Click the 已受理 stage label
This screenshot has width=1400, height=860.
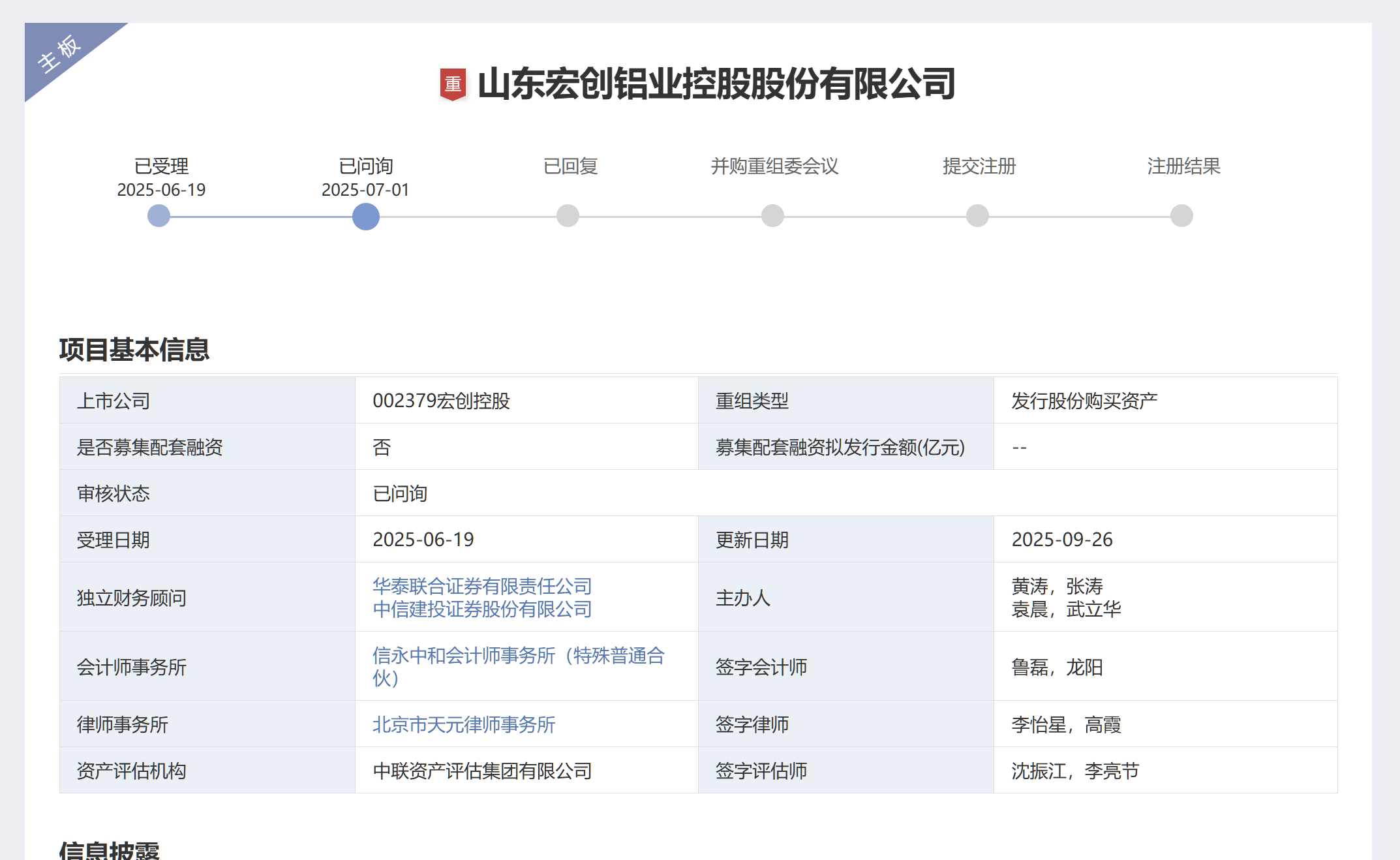[x=161, y=166]
